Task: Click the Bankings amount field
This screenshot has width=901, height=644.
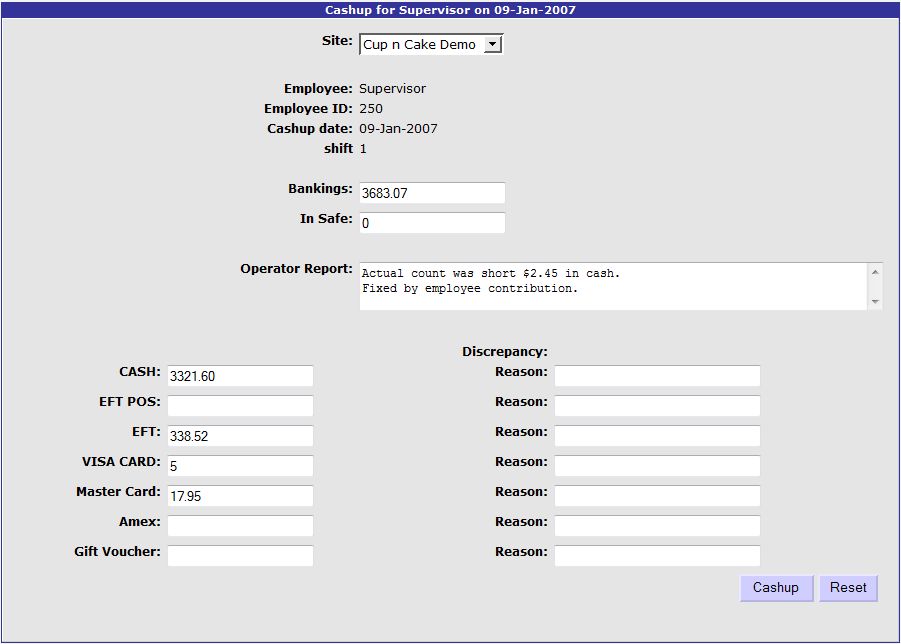Action: coord(432,193)
